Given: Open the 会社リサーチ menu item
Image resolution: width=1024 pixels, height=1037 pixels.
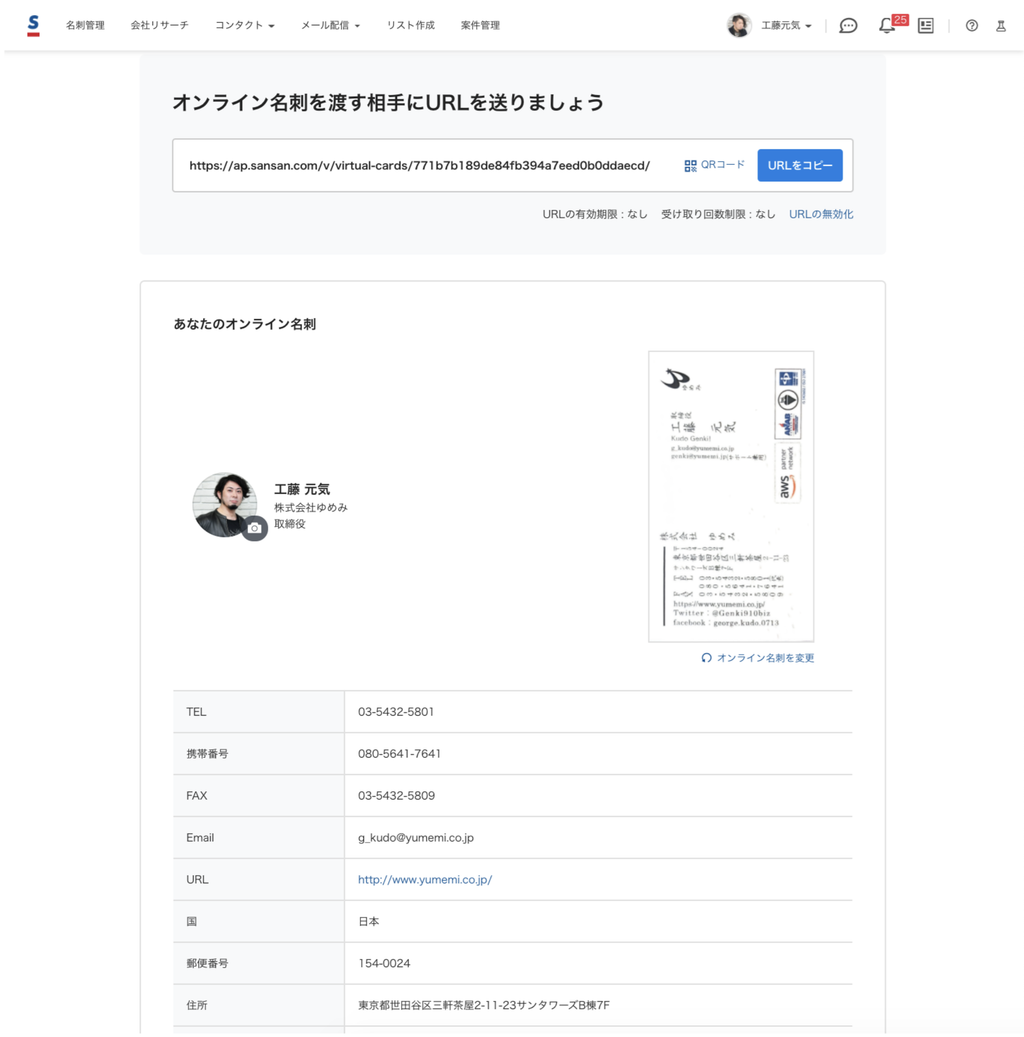Looking at the screenshot, I should pos(159,25).
